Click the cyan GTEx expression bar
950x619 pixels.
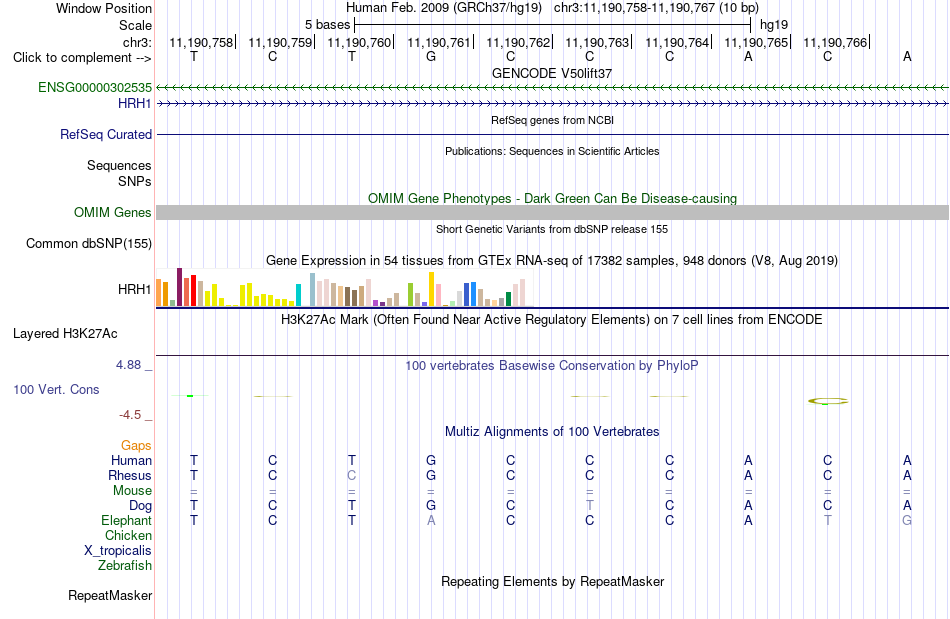pyautogui.click(x=298, y=295)
